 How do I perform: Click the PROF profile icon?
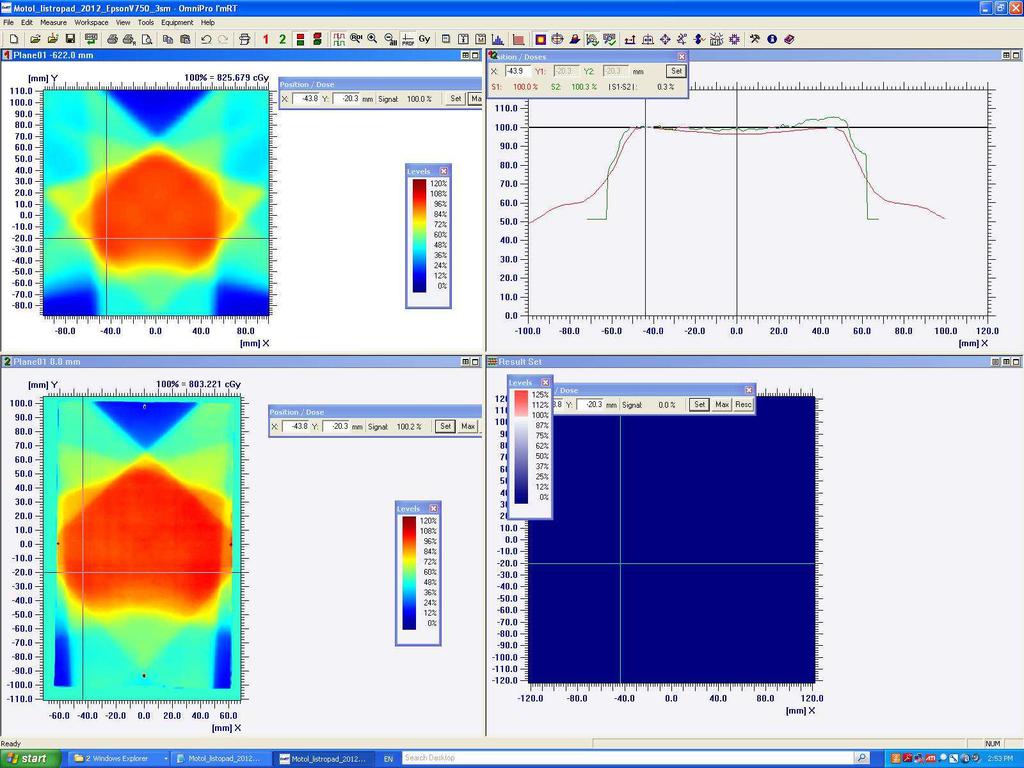(408, 39)
